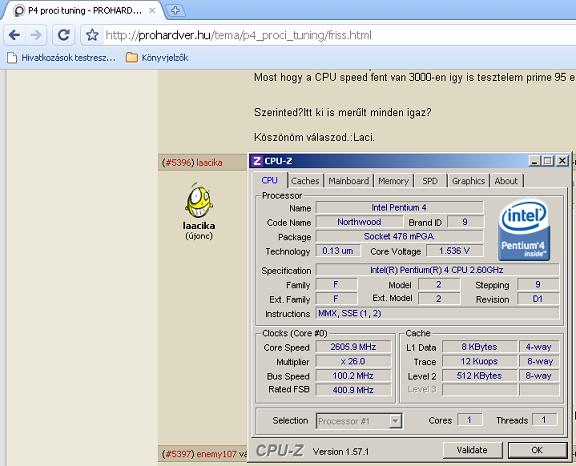
Task: Click the Rated FSB value '400.9 MHz'
Action: tap(353, 390)
